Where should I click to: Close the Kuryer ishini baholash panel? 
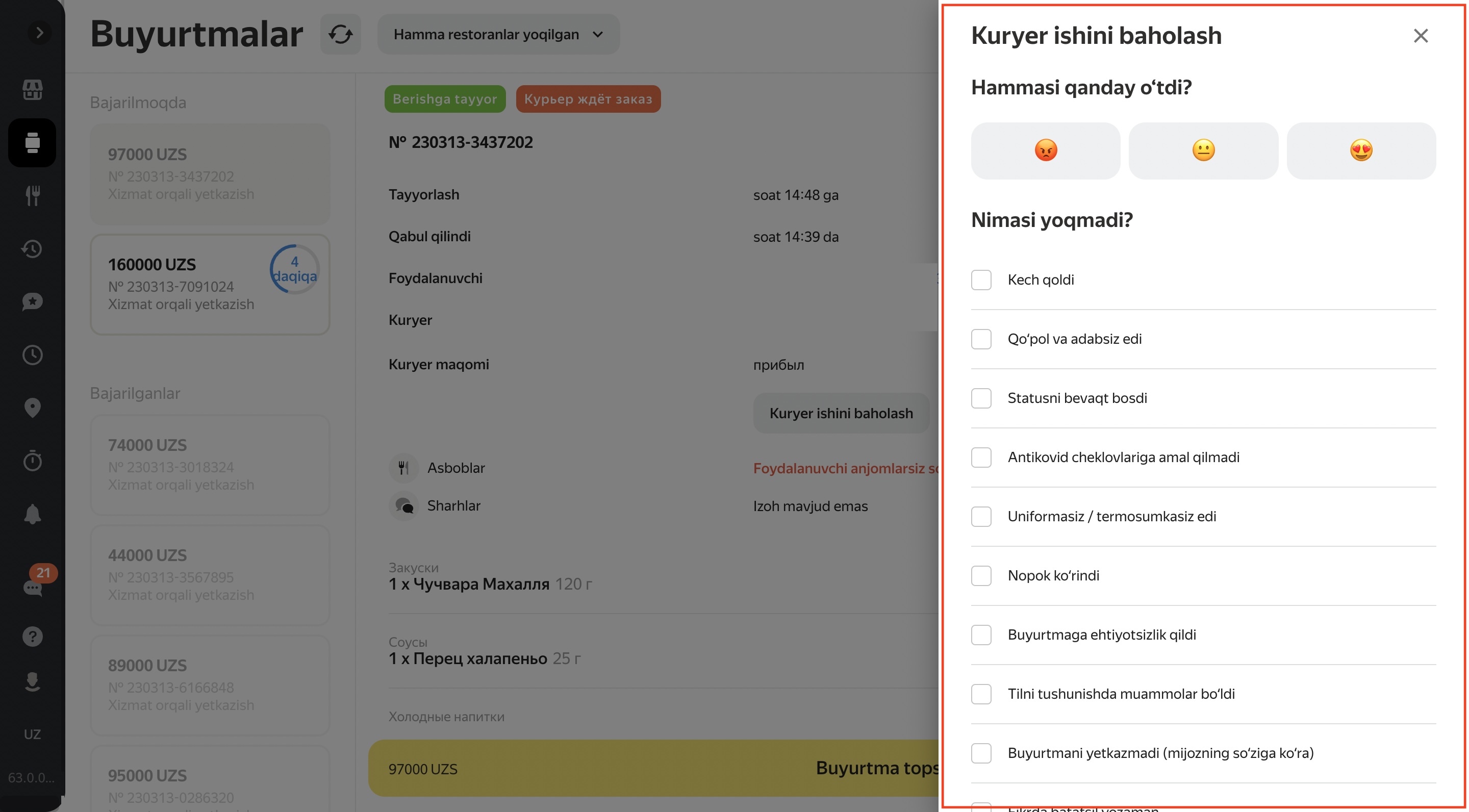pos(1421,36)
